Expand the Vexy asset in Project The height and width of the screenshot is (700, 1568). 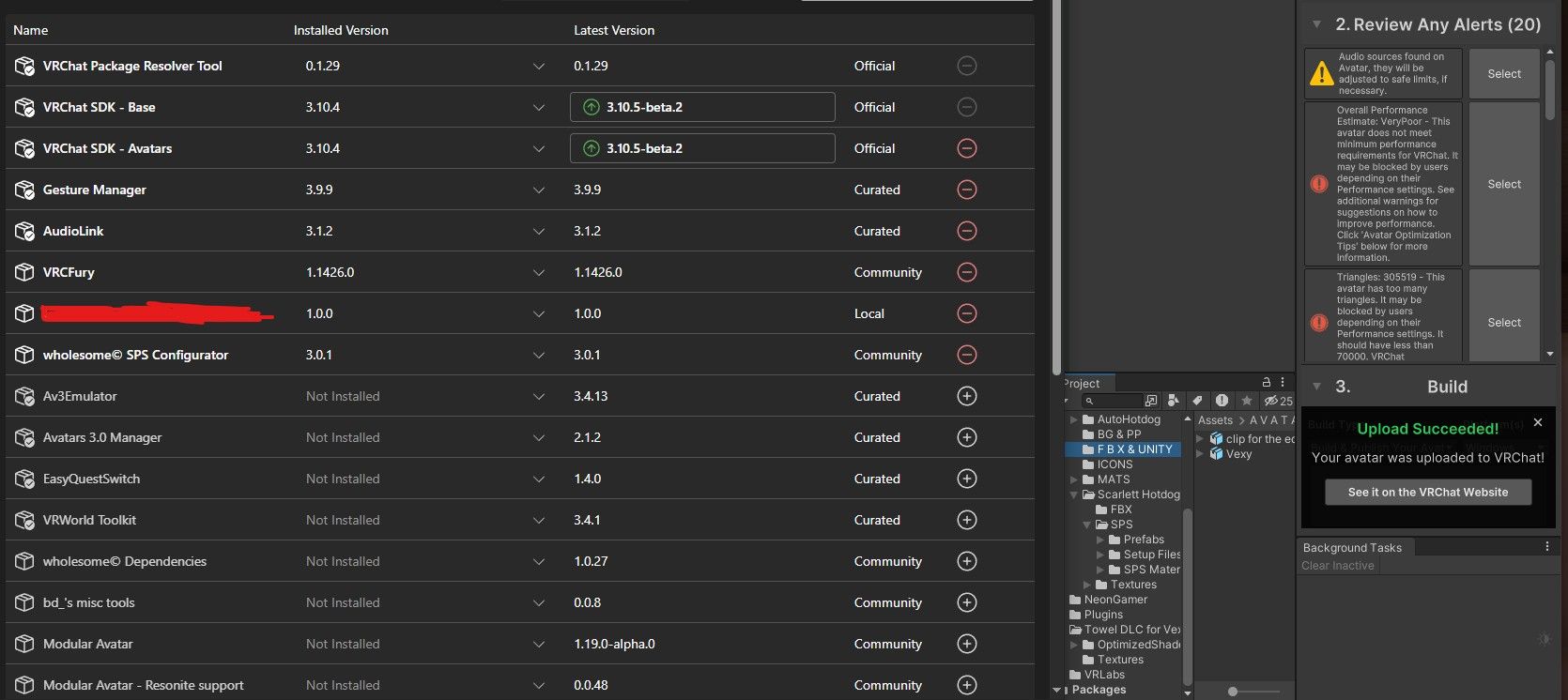click(x=1200, y=454)
